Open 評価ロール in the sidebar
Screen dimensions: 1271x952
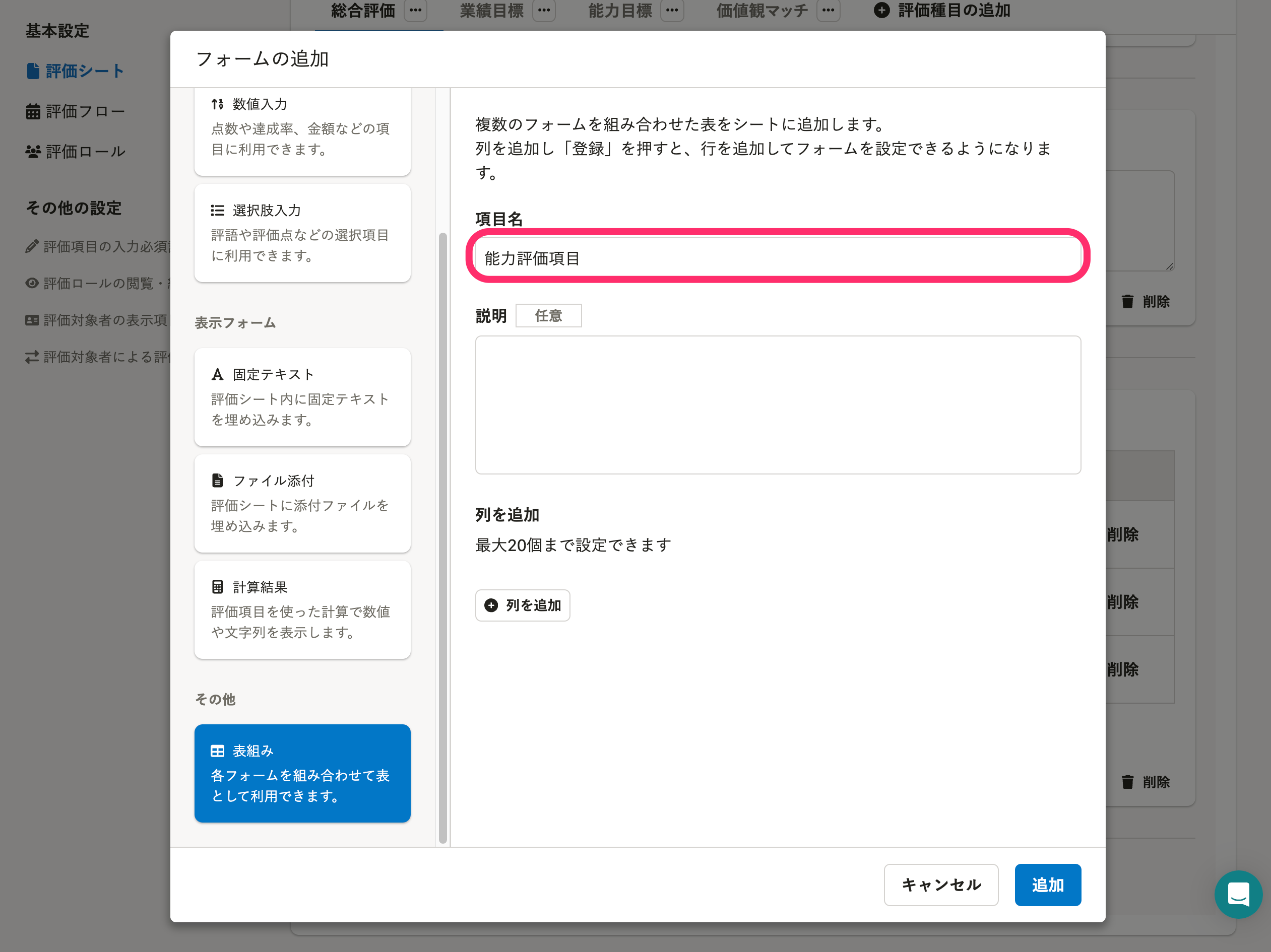point(75,152)
